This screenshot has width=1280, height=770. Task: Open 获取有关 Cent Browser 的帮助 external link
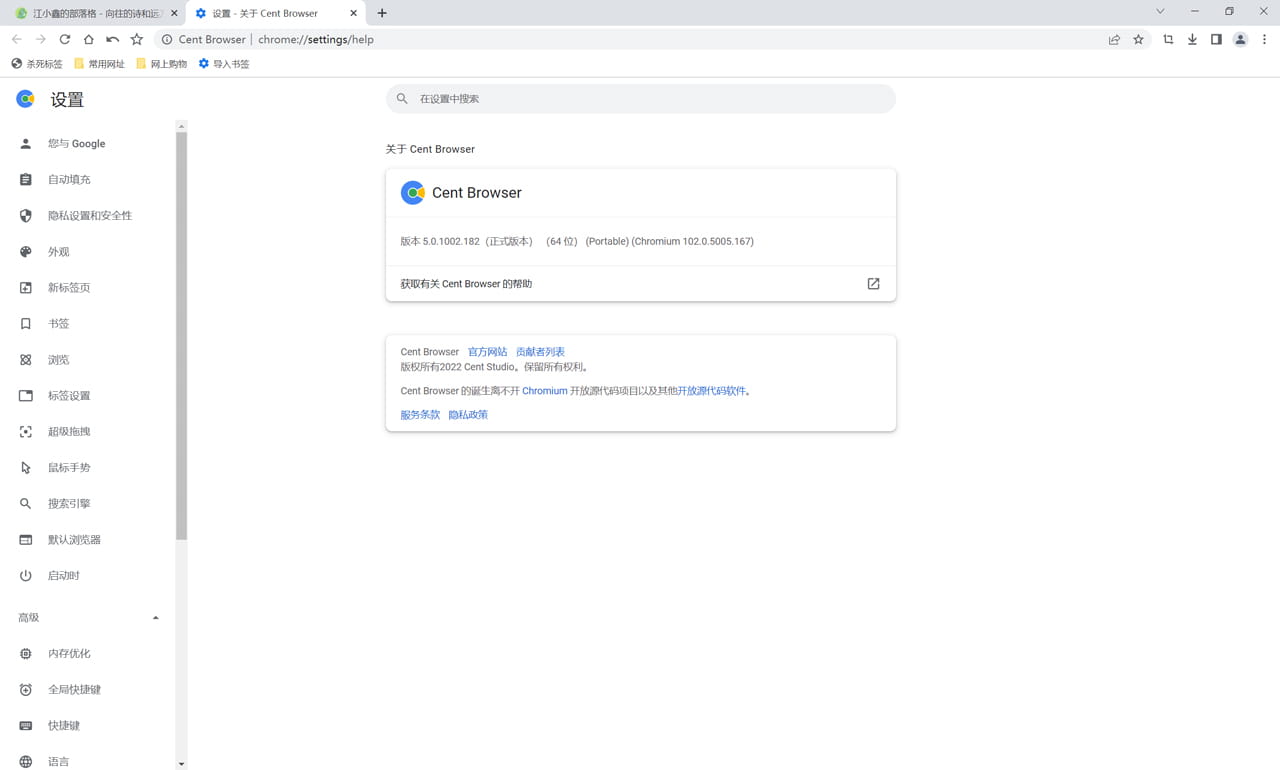[640, 284]
